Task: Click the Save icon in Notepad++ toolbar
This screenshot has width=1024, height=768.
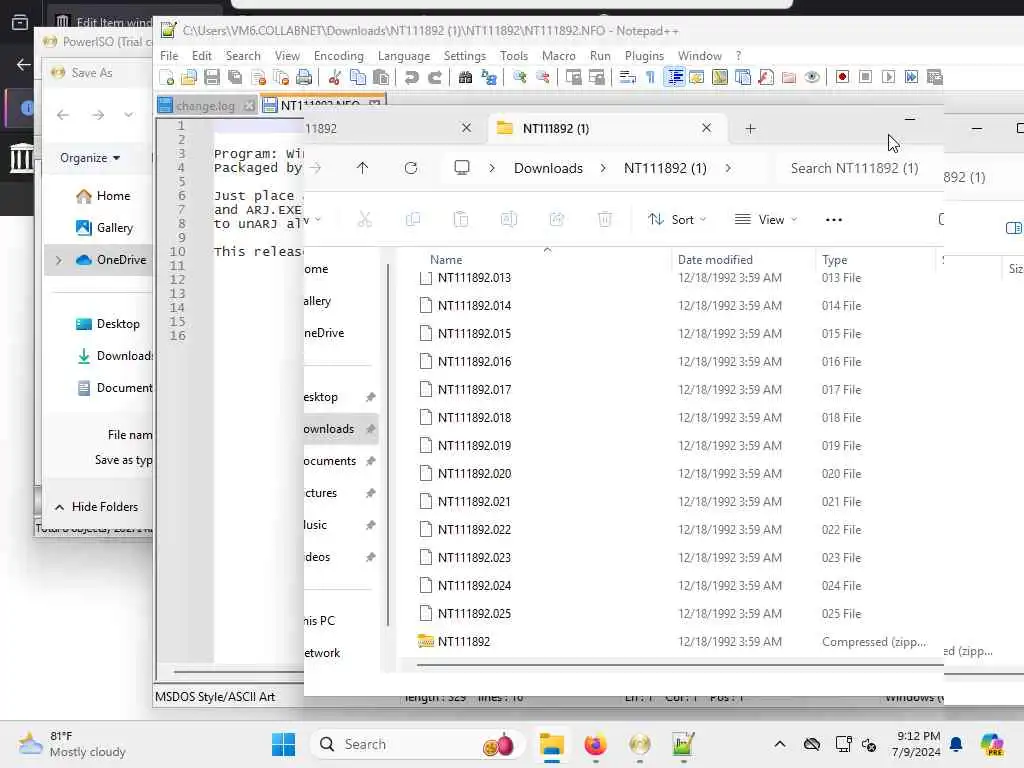Action: [212, 78]
